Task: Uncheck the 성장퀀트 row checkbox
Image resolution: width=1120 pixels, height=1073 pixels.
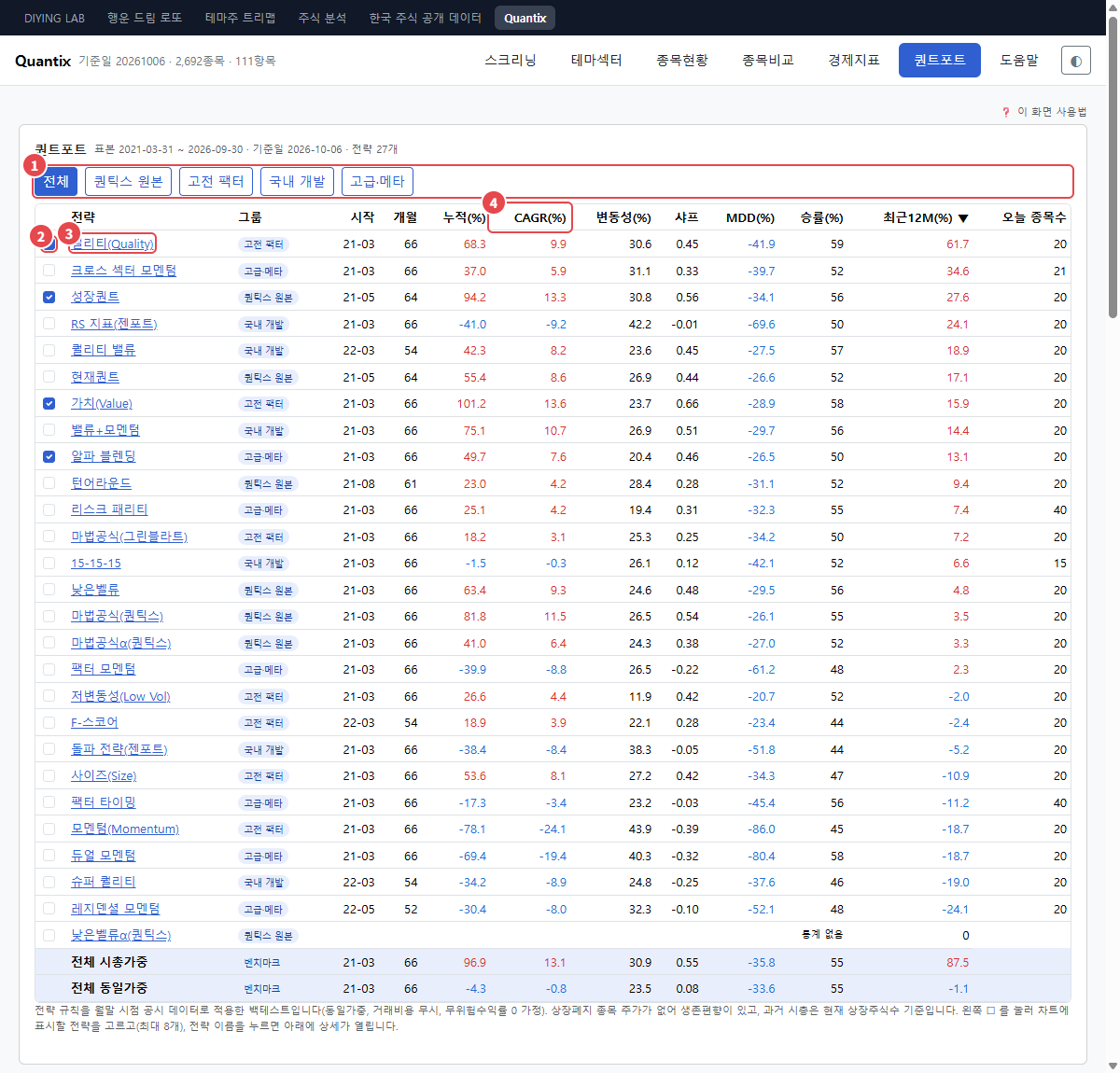Action: click(49, 297)
